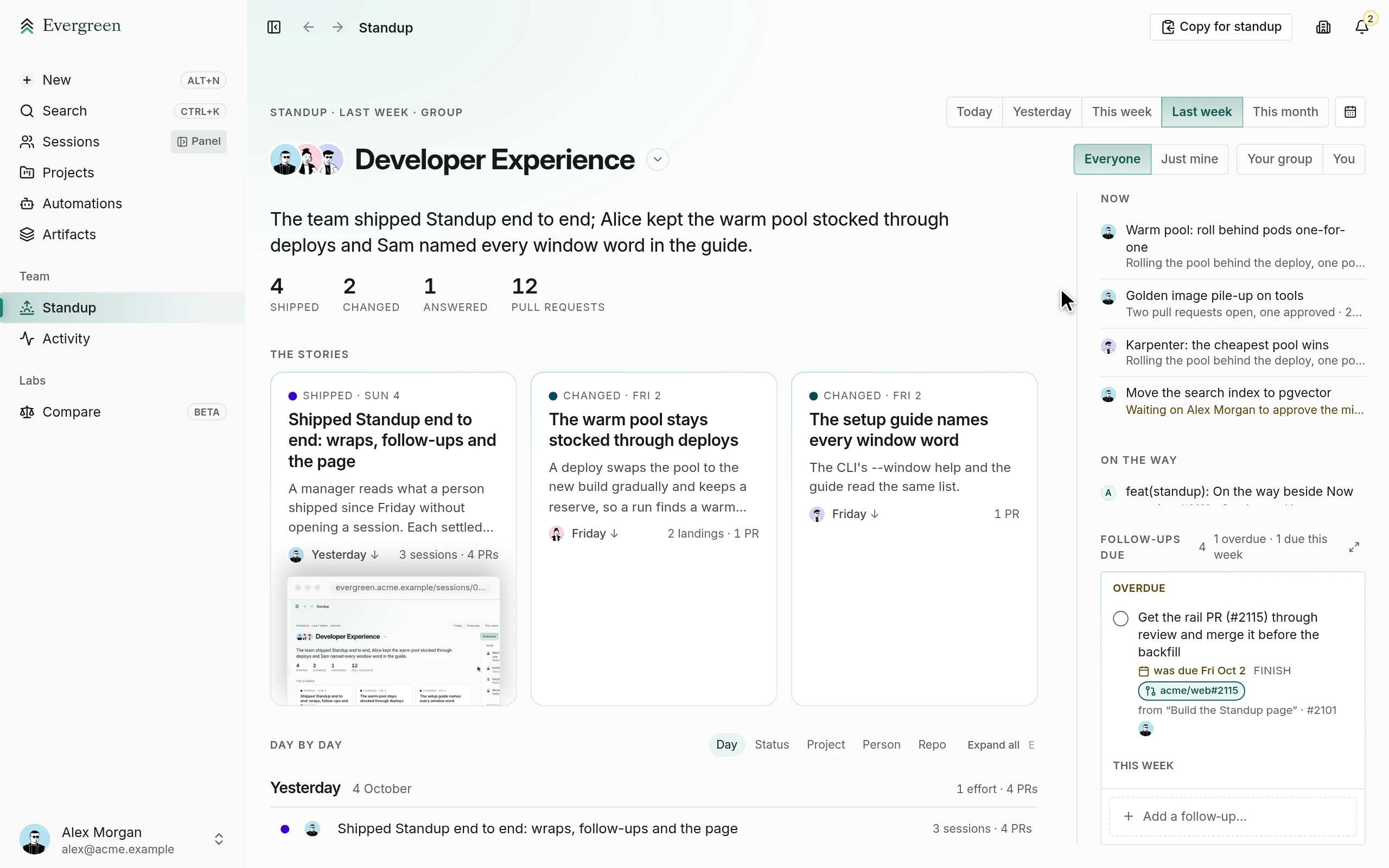1389x868 pixels.
Task: Click Copy for standup button
Action: [x=1221, y=27]
